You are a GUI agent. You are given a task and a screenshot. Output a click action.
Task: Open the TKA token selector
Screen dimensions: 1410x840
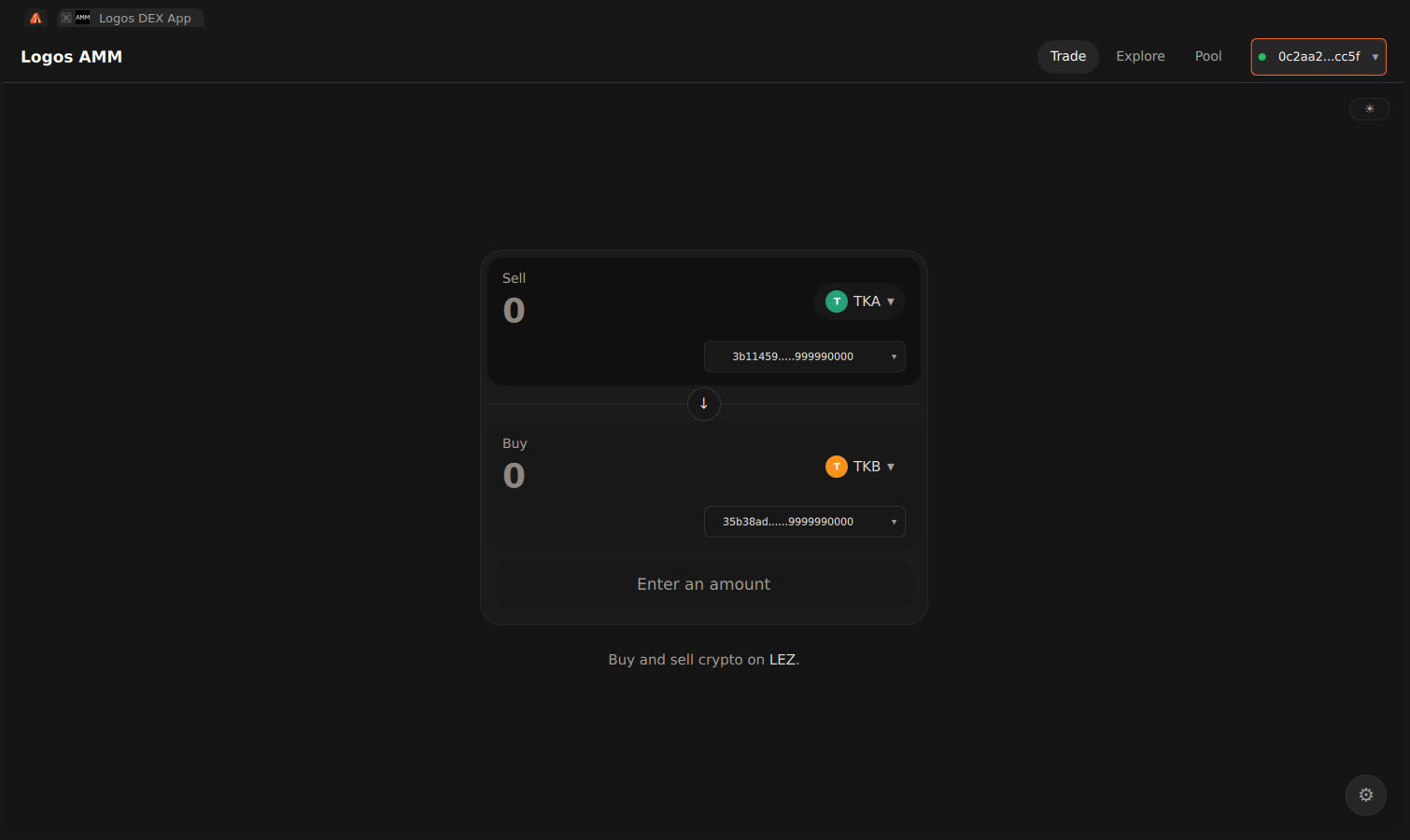tap(860, 301)
